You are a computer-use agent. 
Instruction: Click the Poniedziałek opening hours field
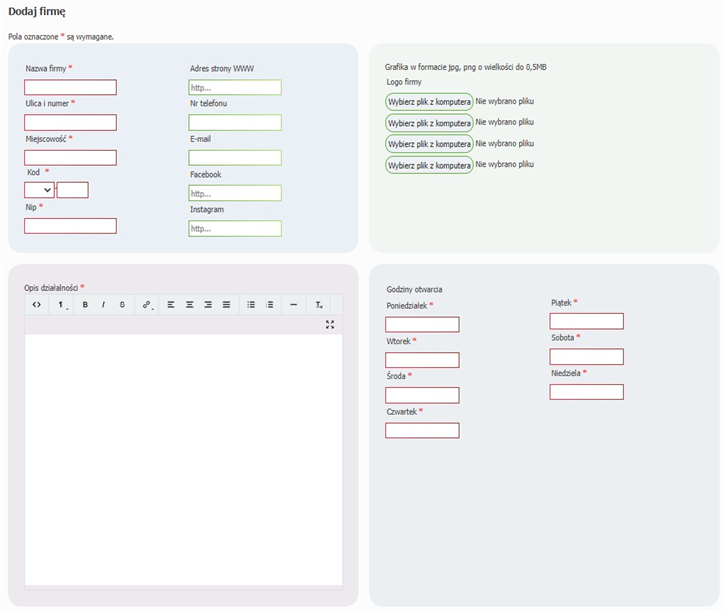(422, 324)
